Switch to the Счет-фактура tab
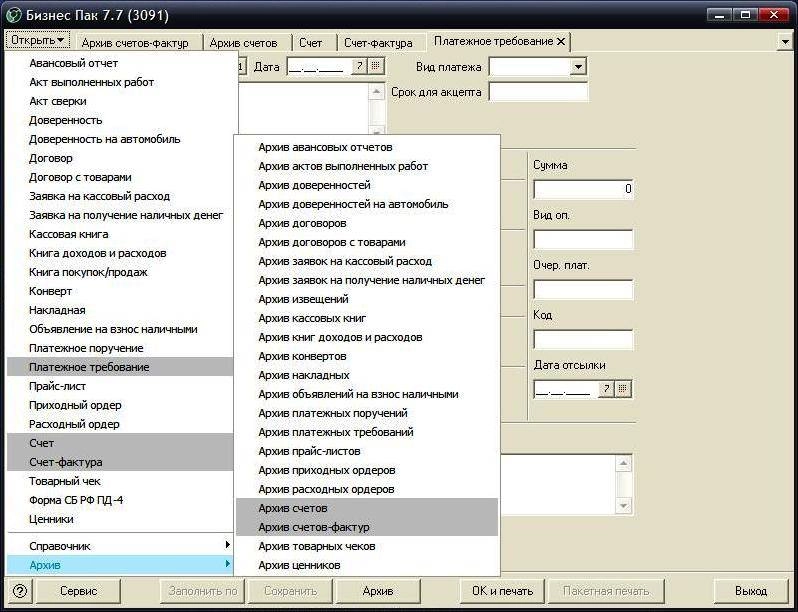Viewport: 798px width, 612px height. (378, 43)
